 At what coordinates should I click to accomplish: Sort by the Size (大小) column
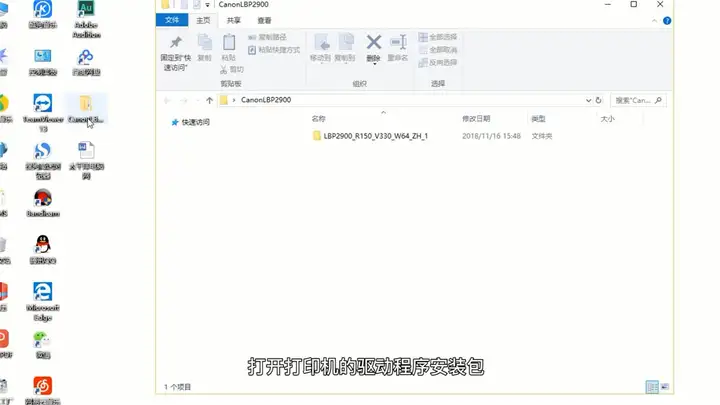[x=607, y=119]
